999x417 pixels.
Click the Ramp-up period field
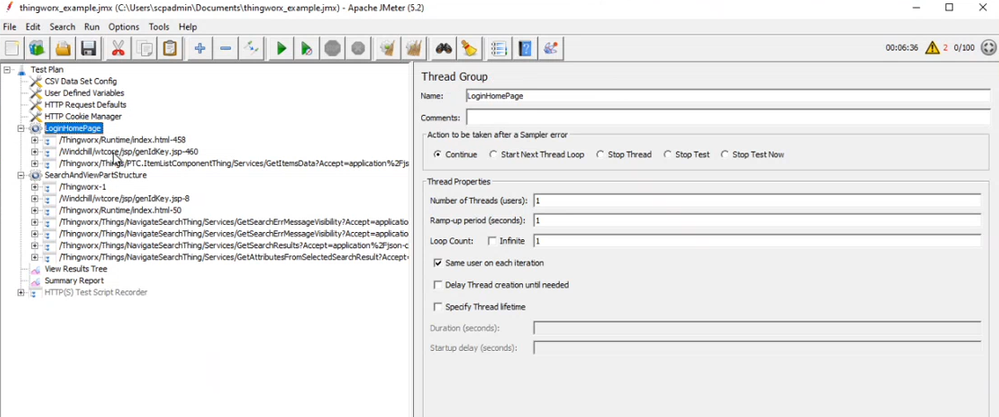[757, 220]
